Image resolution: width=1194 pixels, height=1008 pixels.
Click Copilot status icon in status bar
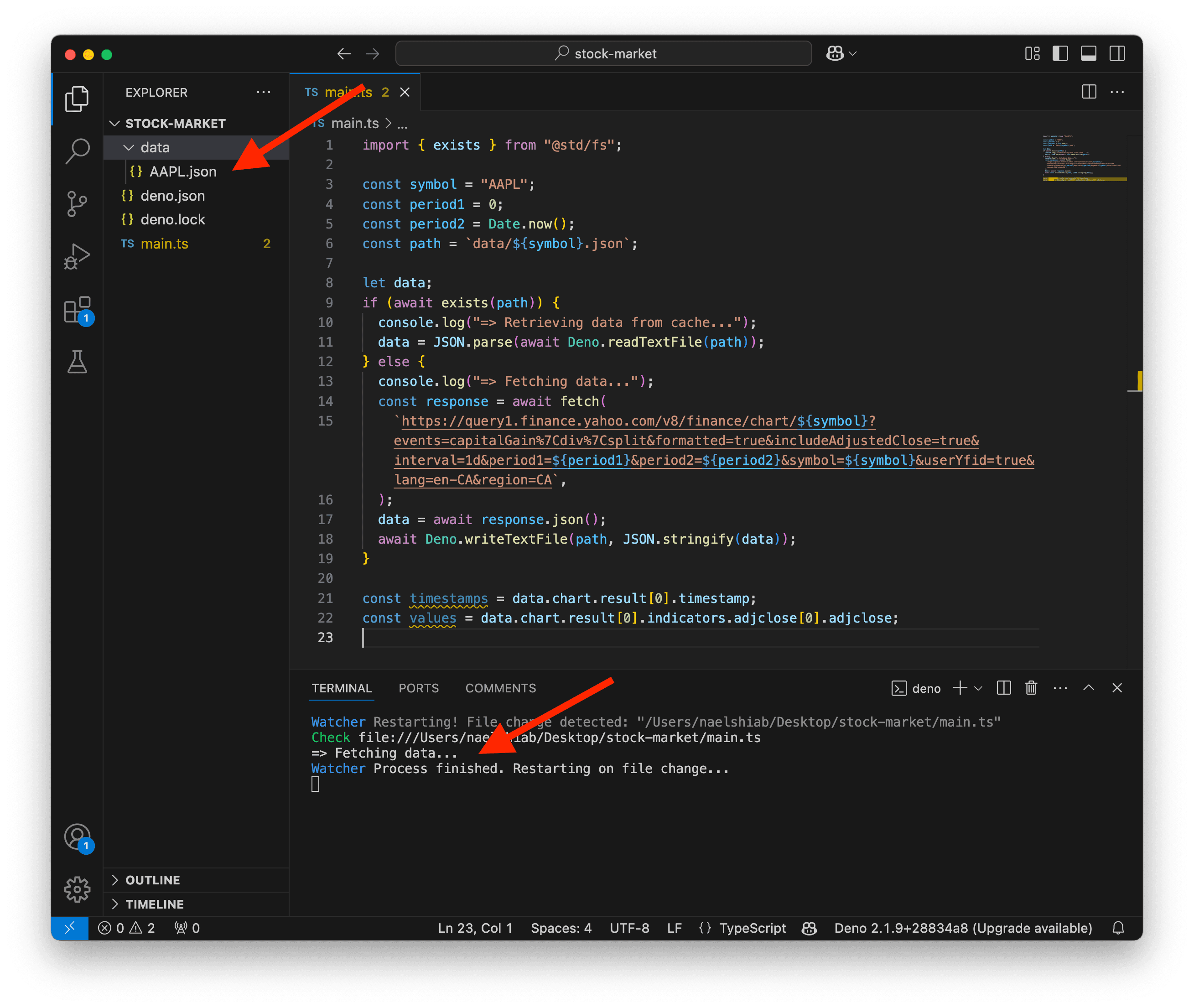coord(809,928)
